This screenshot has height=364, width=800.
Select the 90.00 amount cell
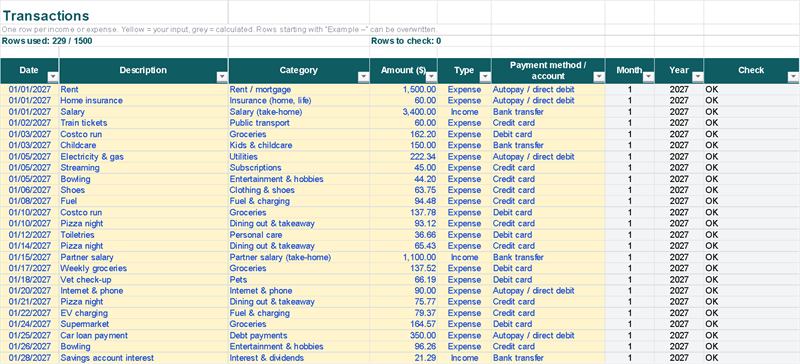click(x=404, y=290)
